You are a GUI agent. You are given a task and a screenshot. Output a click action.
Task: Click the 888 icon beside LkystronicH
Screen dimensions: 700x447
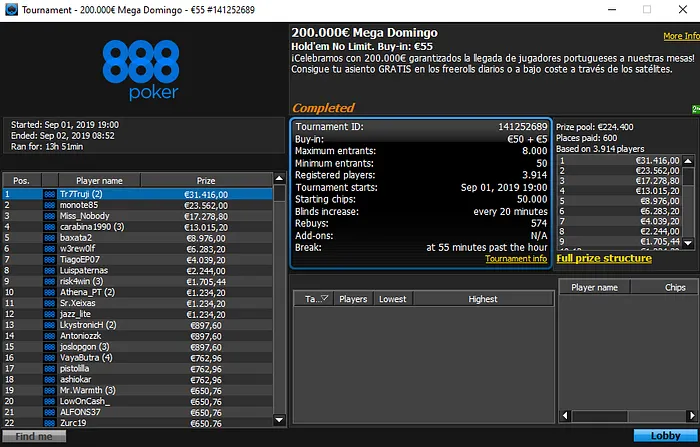[50, 325]
